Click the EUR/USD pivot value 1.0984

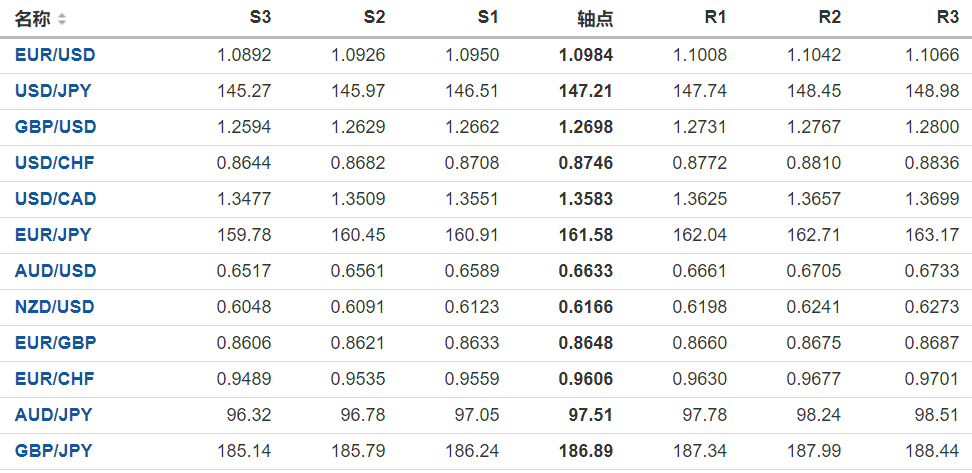(x=586, y=55)
